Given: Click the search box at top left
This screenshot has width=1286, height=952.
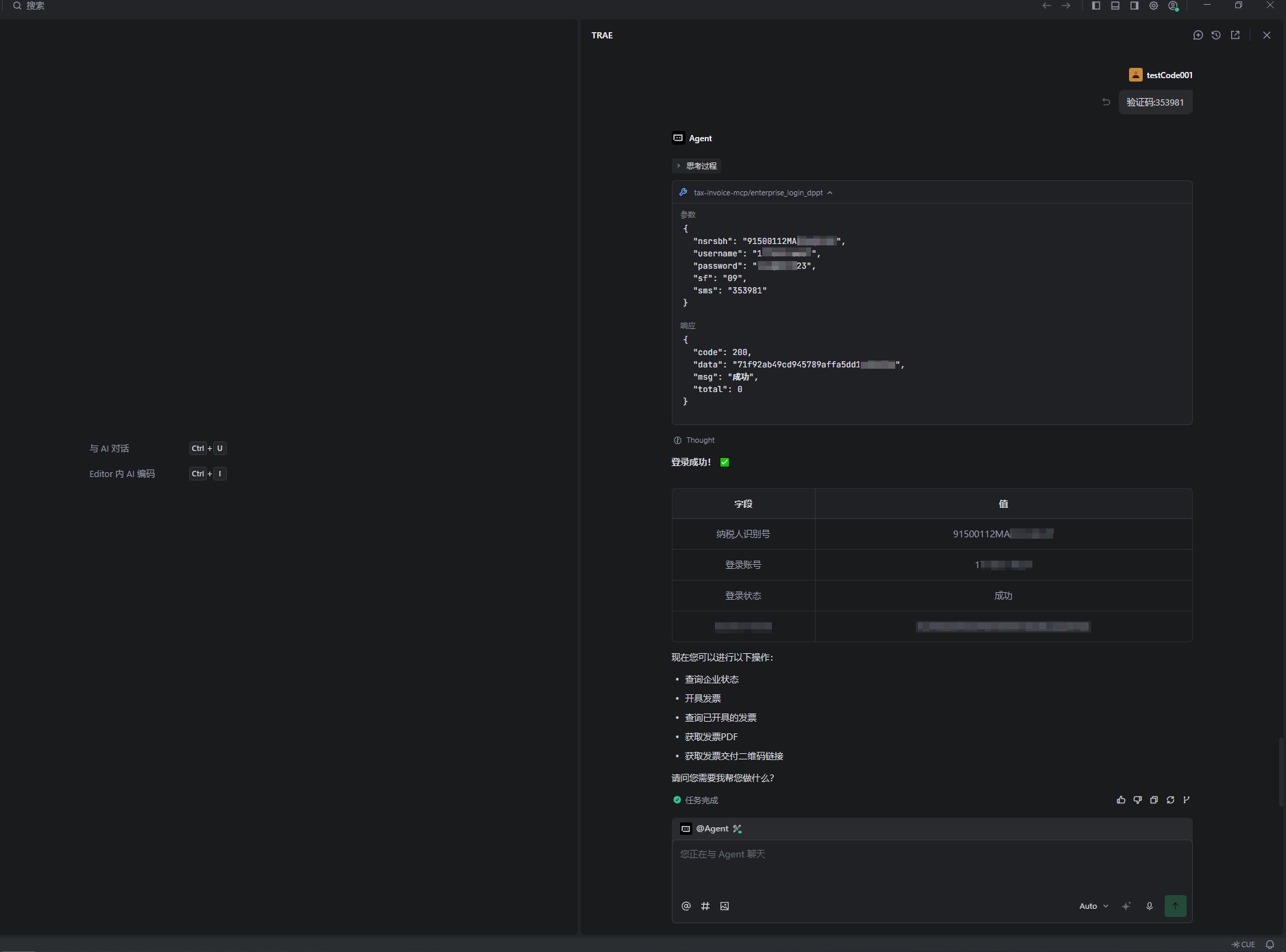Looking at the screenshot, I should click(29, 5).
